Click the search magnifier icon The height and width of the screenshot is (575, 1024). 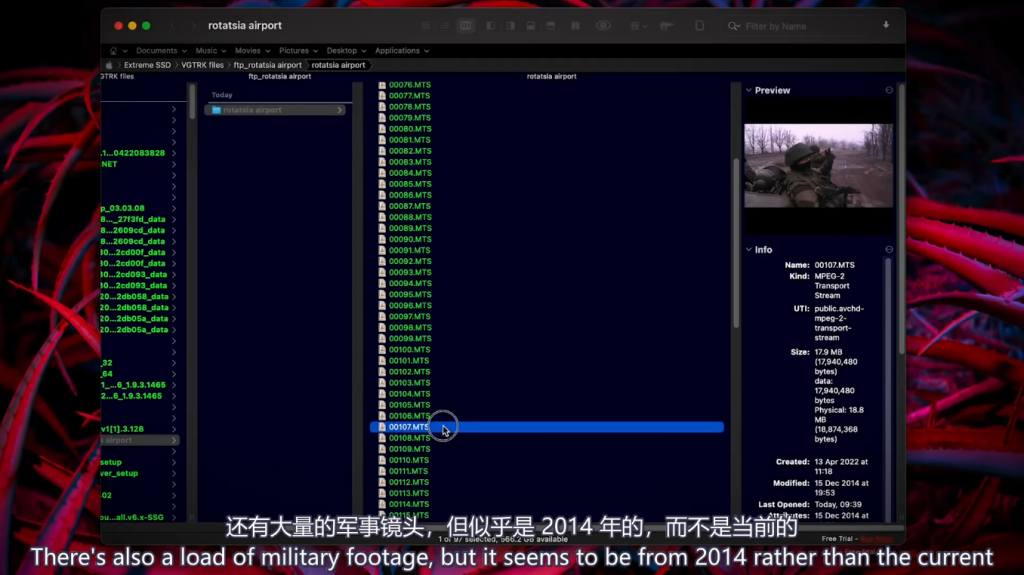[x=733, y=26]
